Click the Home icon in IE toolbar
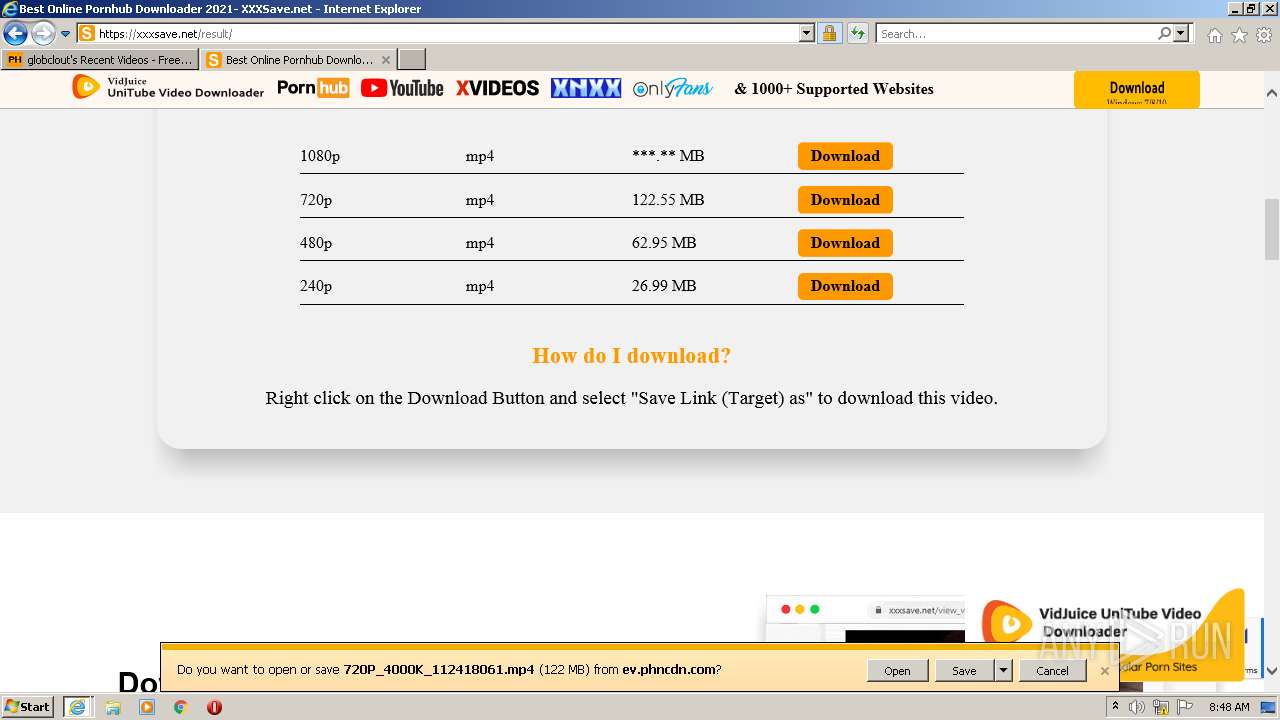 [1214, 35]
